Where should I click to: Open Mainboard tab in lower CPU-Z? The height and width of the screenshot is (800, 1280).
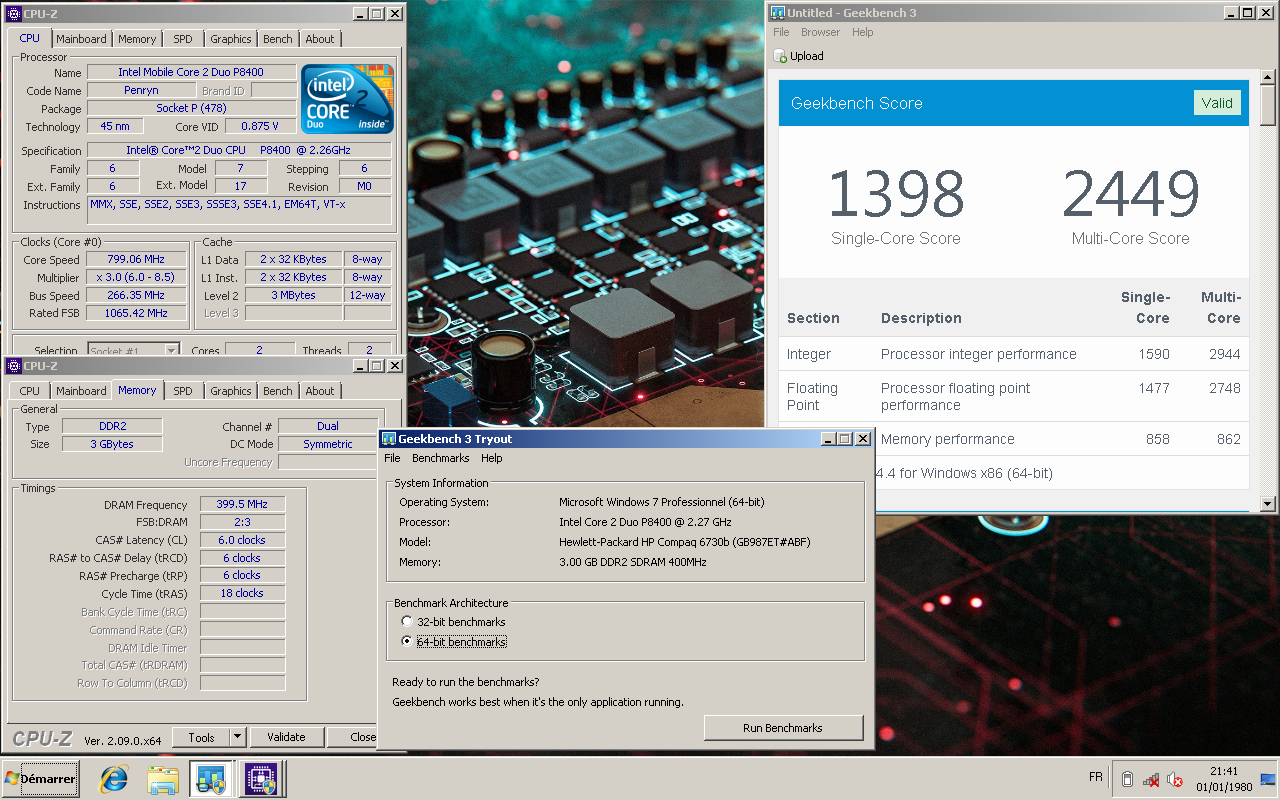[81, 391]
